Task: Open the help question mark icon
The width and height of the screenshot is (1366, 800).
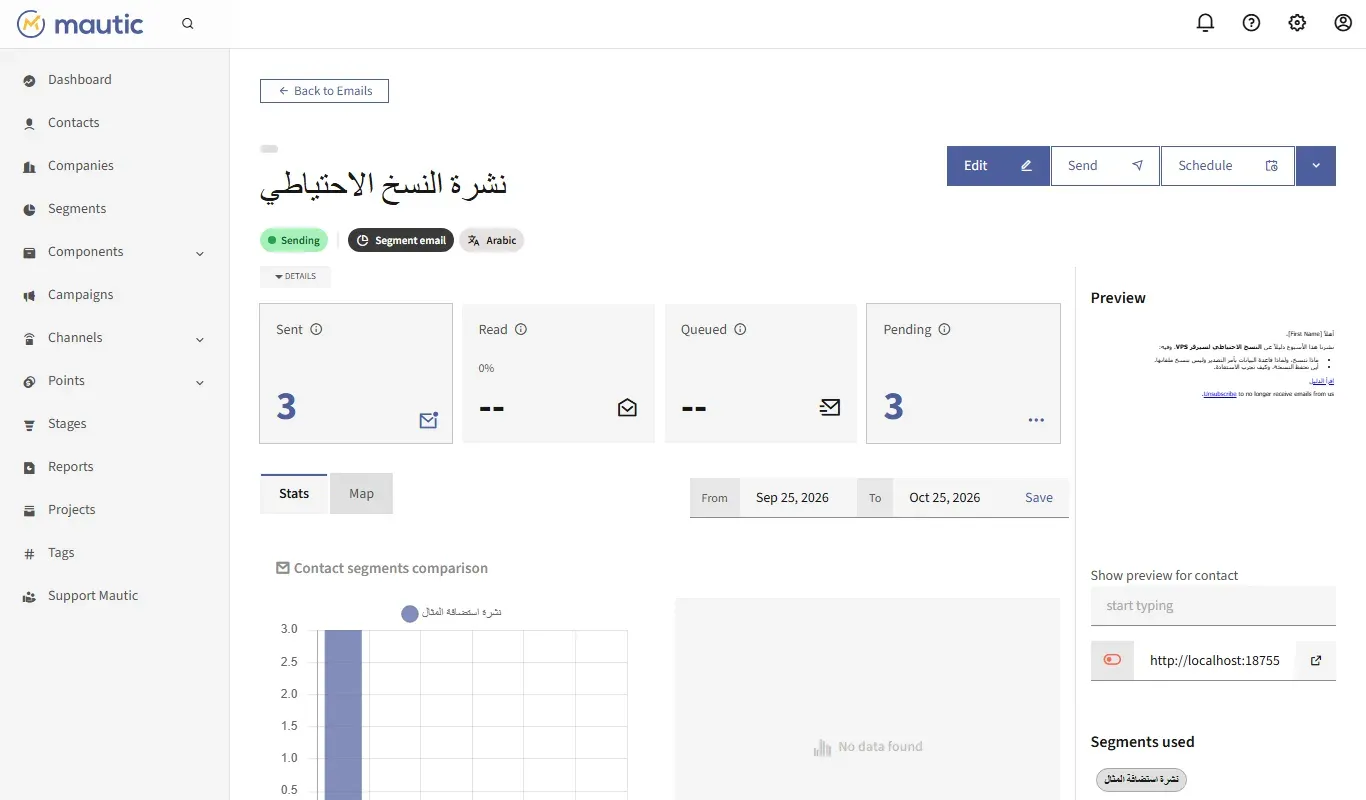Action: 1251,23
